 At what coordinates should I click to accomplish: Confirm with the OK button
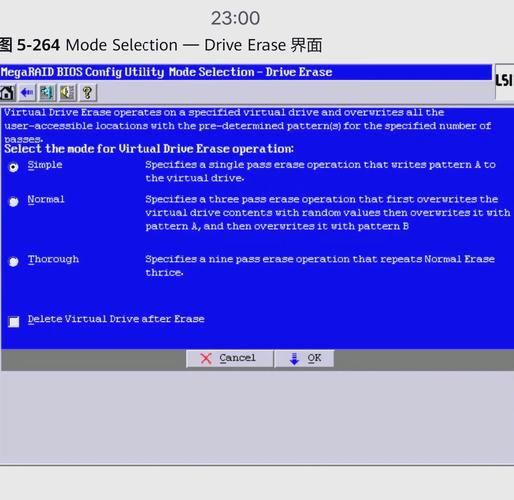point(304,359)
